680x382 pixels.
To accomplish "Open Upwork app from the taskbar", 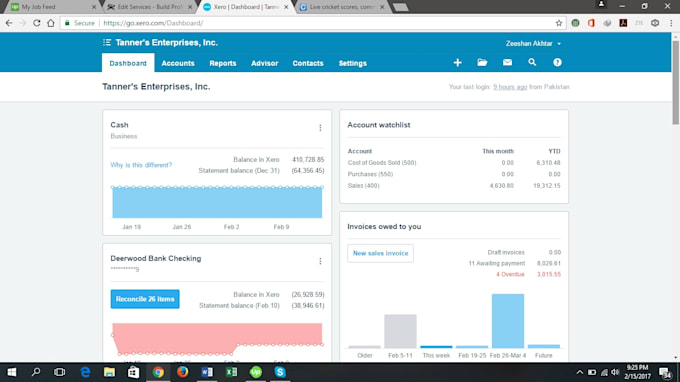I will click(256, 372).
